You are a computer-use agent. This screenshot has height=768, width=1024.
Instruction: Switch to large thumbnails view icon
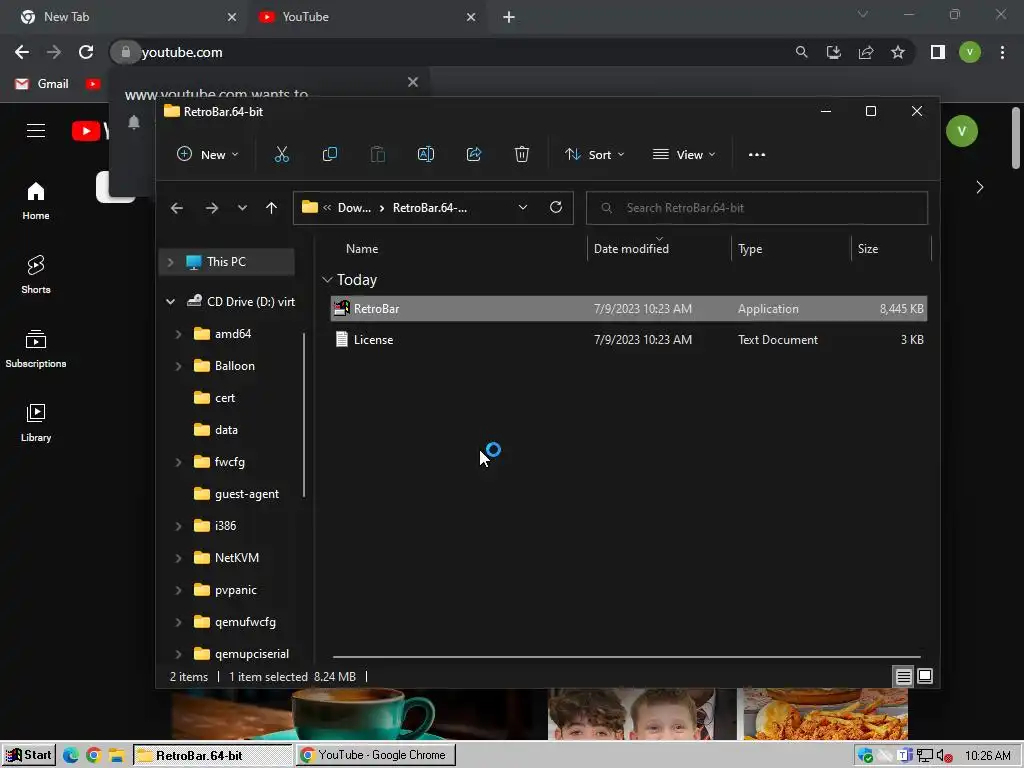pyautogui.click(x=925, y=677)
